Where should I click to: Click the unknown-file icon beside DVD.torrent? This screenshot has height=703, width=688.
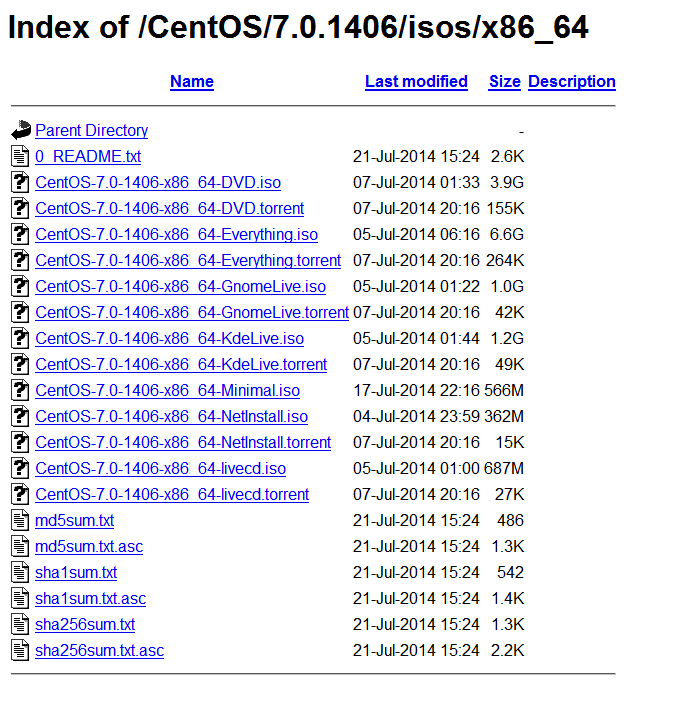[x=20, y=208]
